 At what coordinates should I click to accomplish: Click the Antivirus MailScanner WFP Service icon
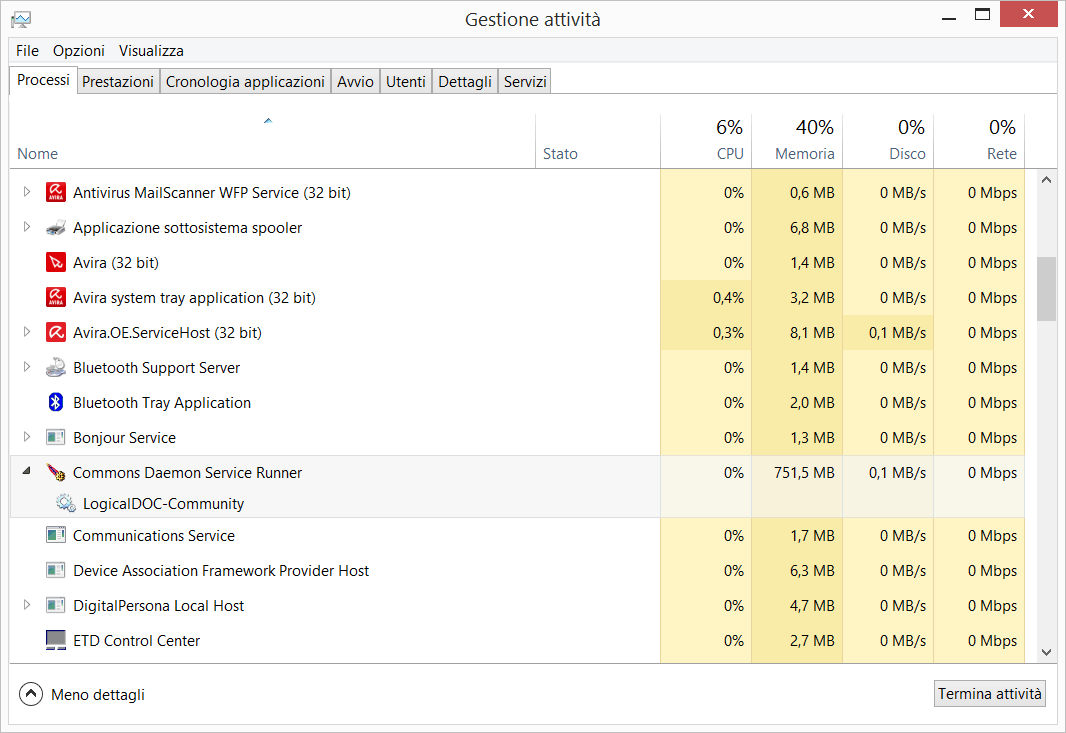[56, 192]
